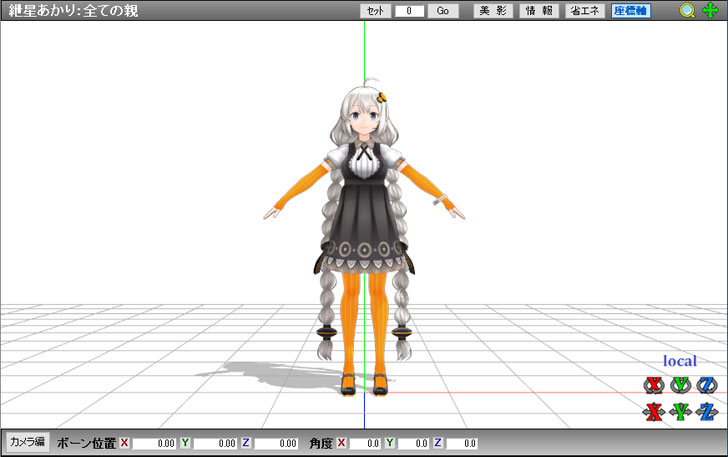Click the blue Z rotation axis icon
Screen dimensions: 728x457
pyautogui.click(x=708, y=385)
